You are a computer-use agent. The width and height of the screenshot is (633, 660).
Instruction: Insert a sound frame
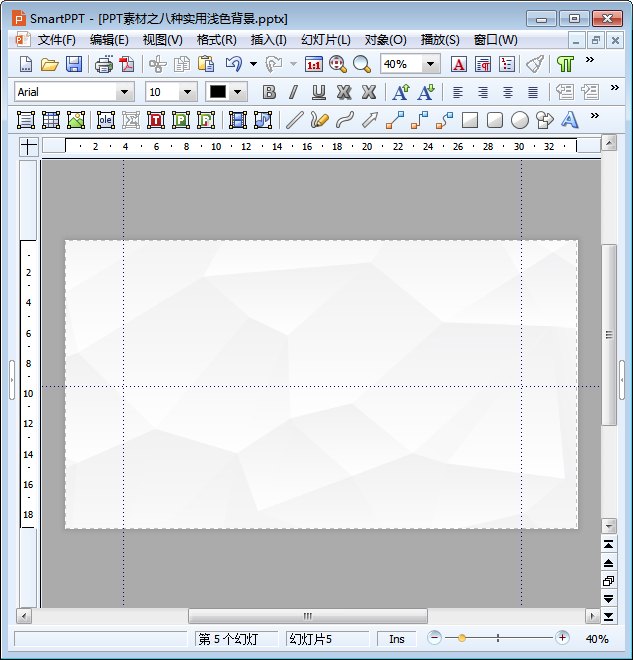(263, 120)
